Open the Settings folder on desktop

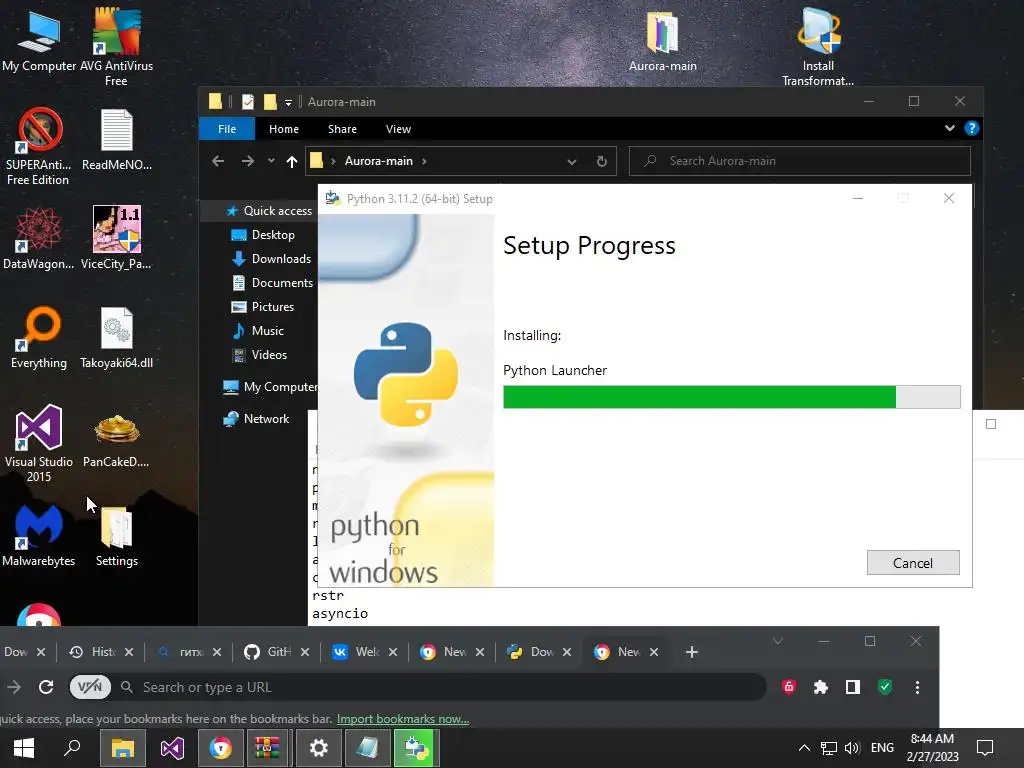(117, 536)
